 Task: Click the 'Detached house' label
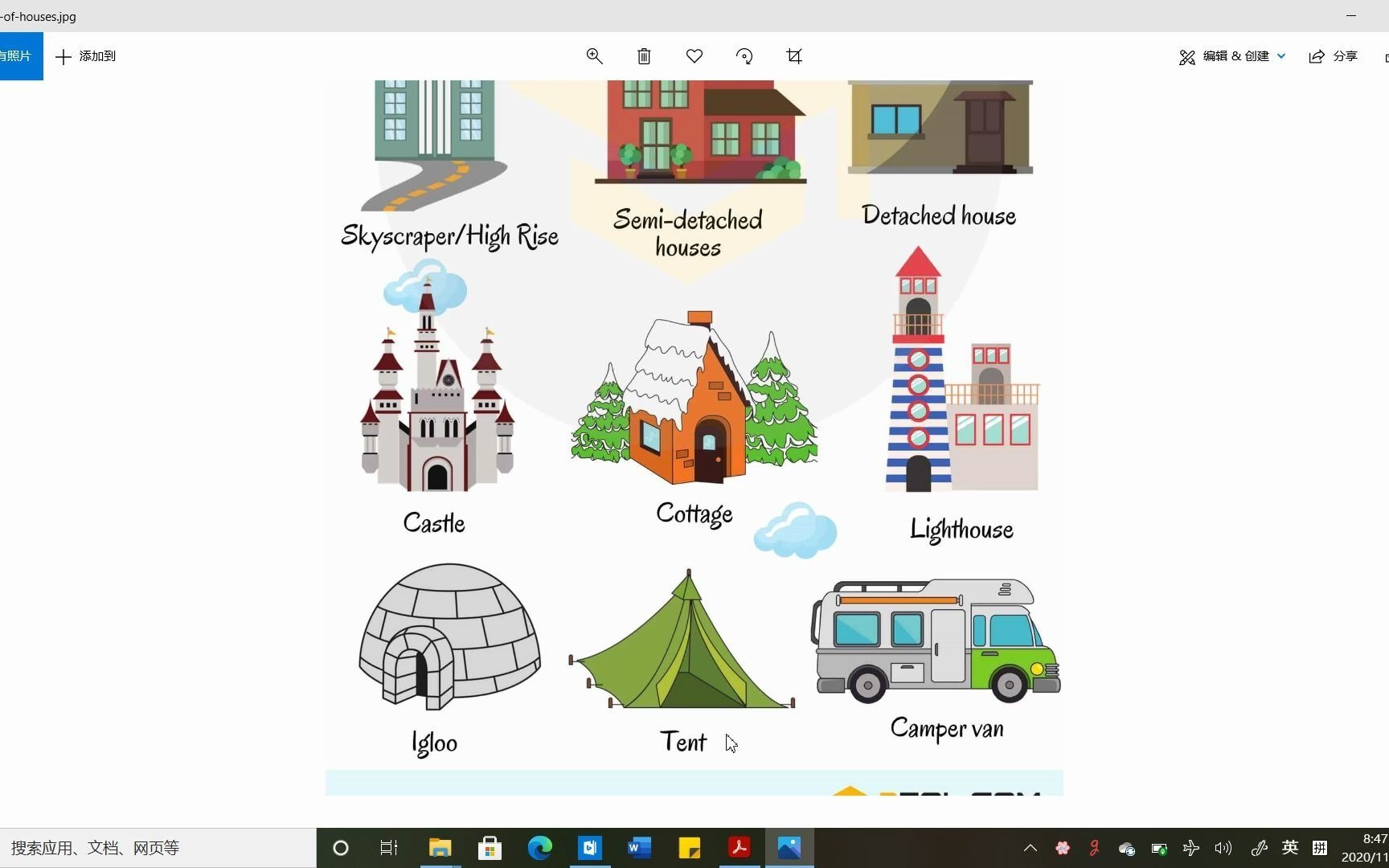[939, 215]
